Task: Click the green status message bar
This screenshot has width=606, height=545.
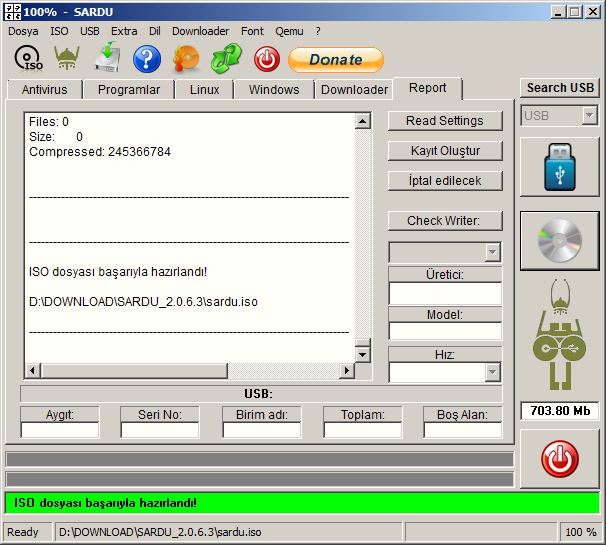Action: coord(302,503)
